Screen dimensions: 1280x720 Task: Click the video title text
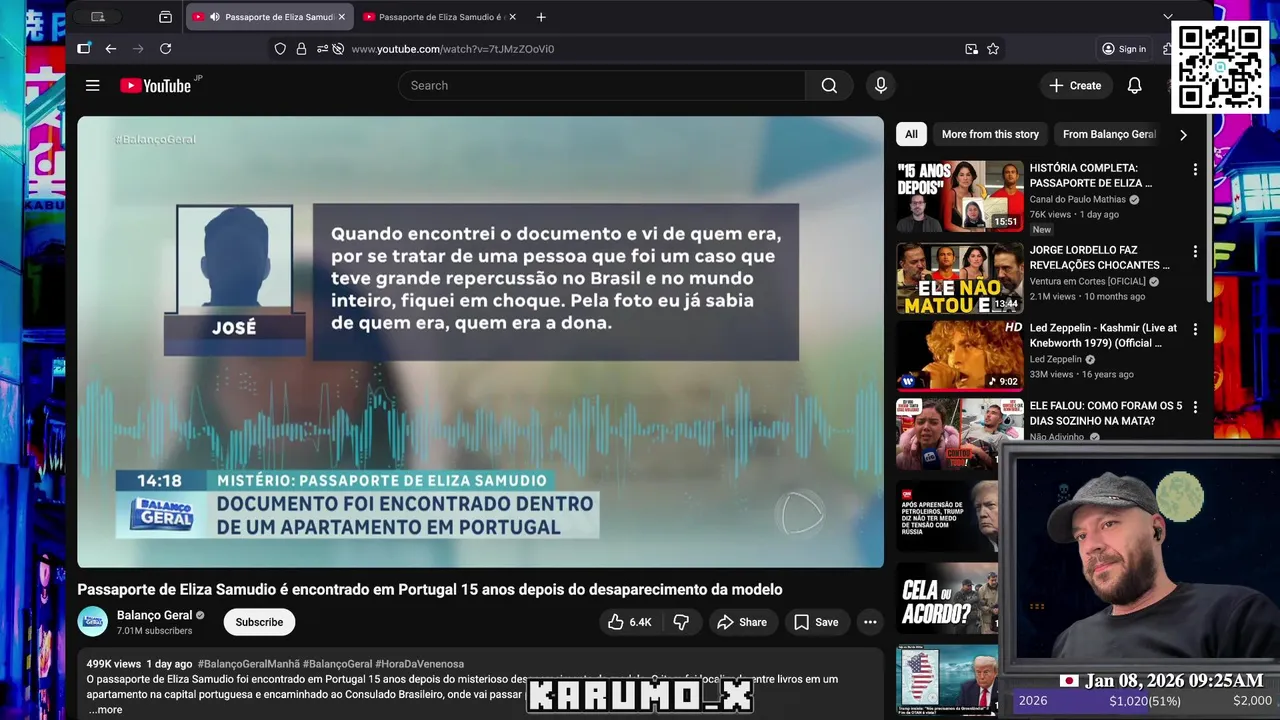click(x=430, y=590)
